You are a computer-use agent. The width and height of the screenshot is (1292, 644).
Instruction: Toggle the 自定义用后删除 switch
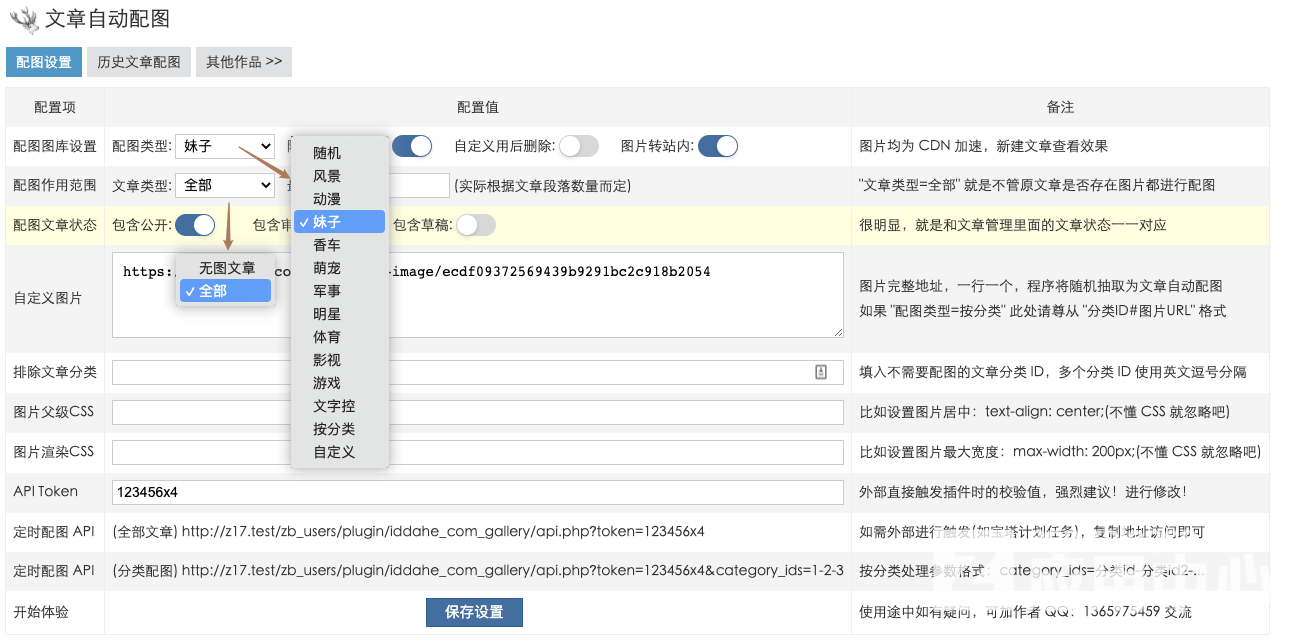point(578,146)
